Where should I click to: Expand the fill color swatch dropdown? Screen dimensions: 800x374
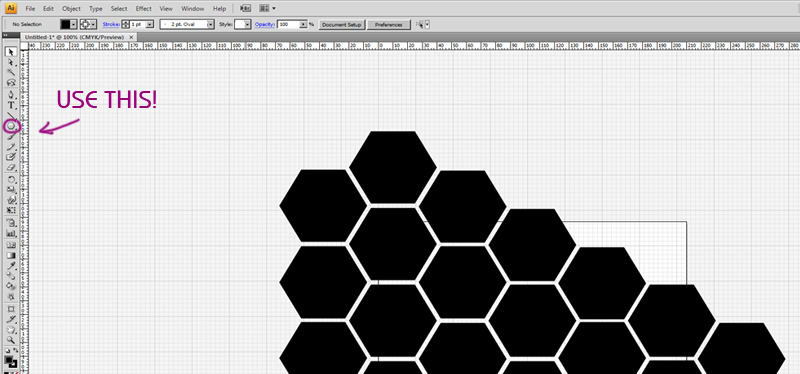tap(73, 24)
